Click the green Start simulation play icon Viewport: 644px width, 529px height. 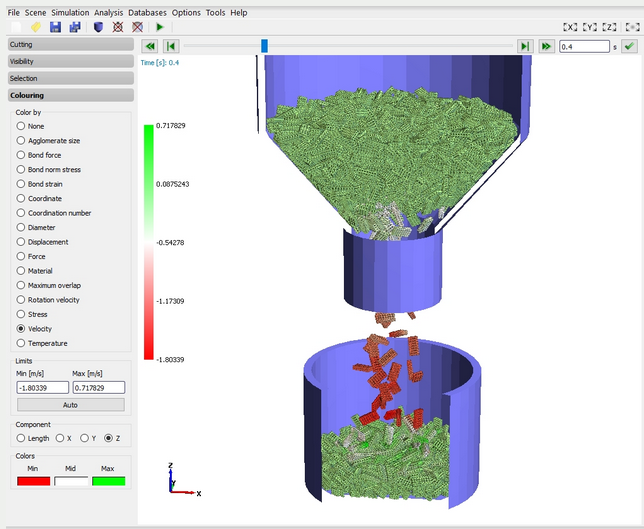tap(159, 27)
